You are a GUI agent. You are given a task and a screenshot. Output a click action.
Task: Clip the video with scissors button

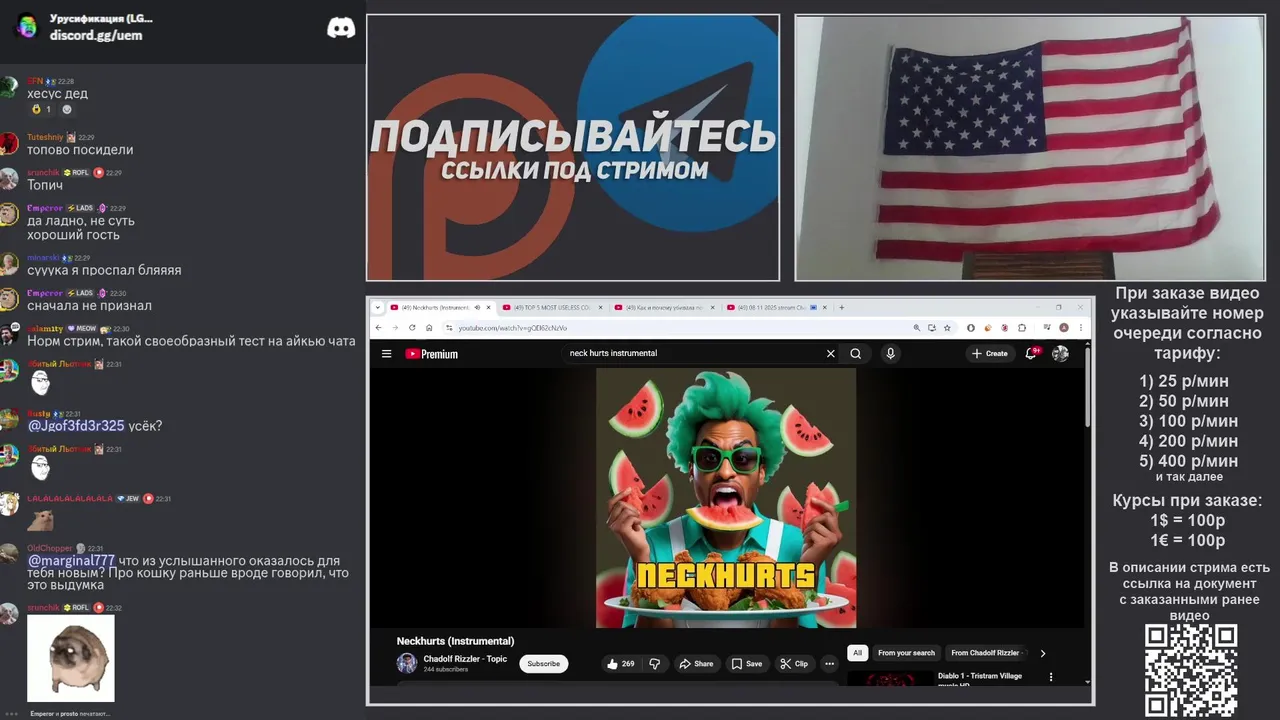point(794,663)
